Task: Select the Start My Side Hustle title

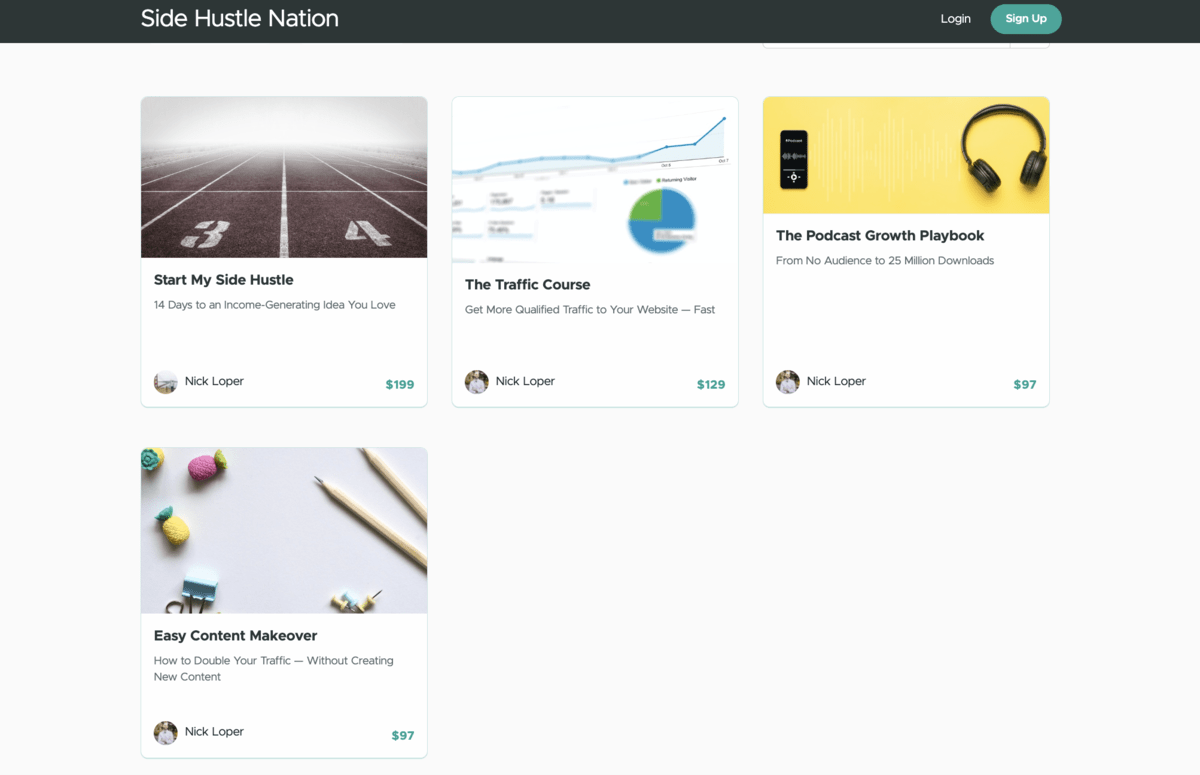Action: click(x=223, y=280)
